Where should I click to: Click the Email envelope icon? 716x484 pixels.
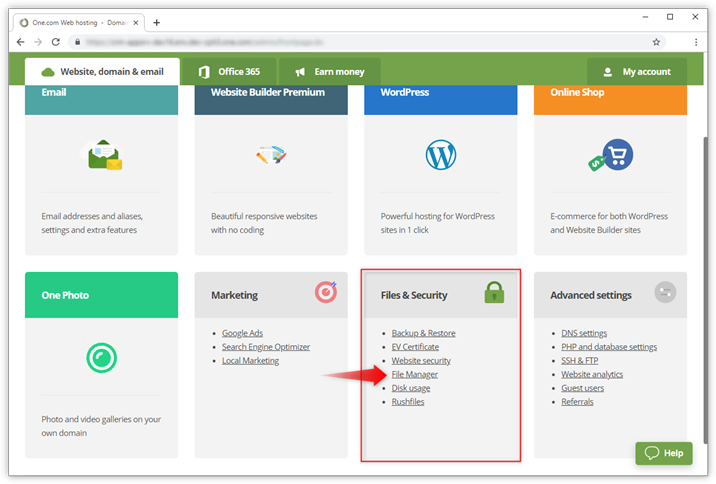click(105, 155)
